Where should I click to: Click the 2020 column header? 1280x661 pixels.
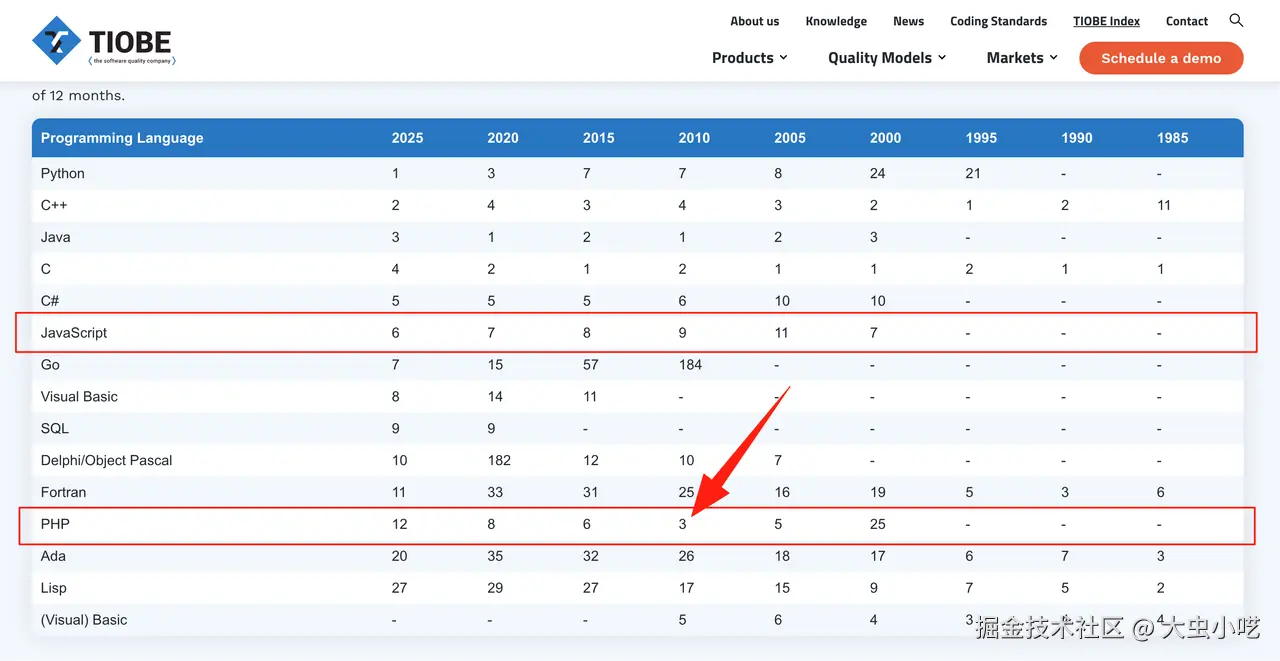tap(503, 138)
